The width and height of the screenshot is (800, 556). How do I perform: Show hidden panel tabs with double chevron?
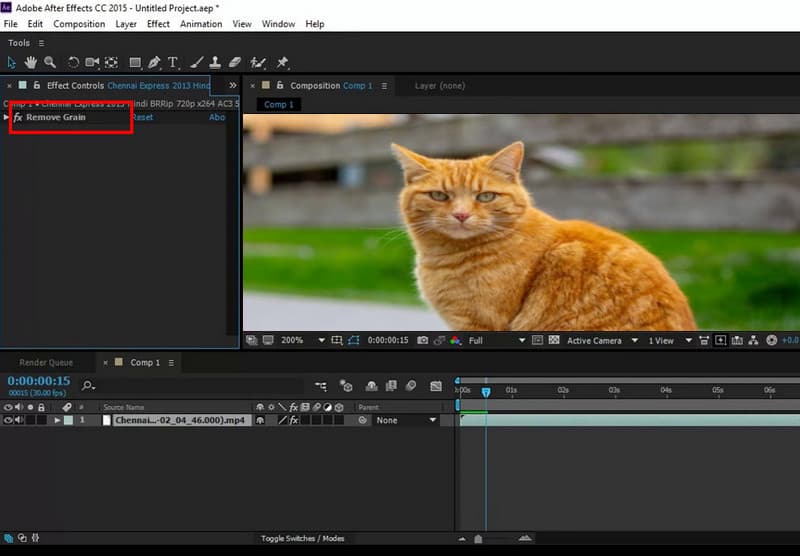tap(233, 85)
